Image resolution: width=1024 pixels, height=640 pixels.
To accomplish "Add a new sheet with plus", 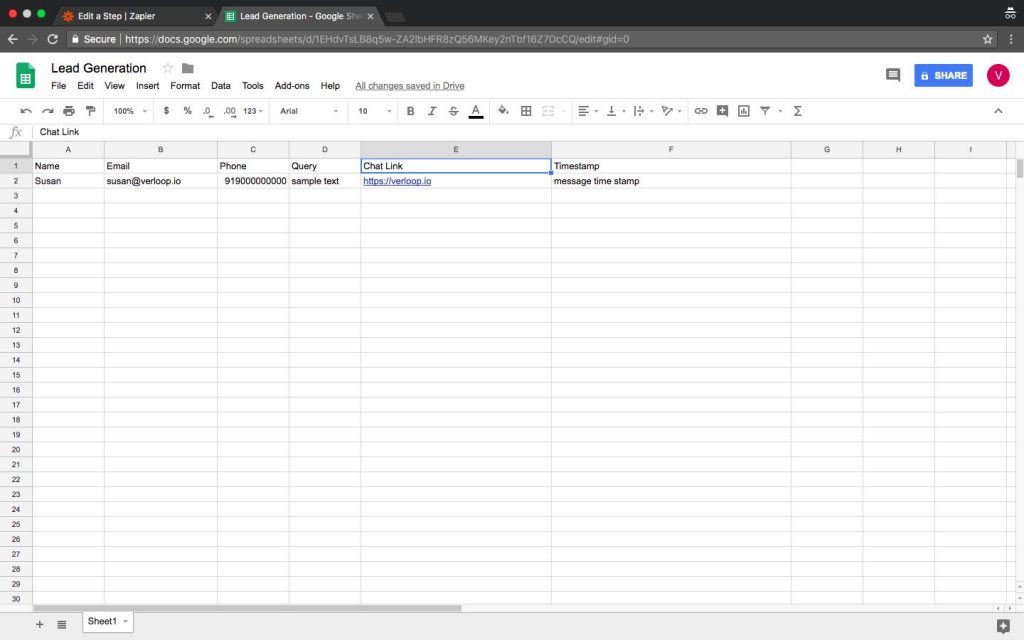I will [x=40, y=624].
